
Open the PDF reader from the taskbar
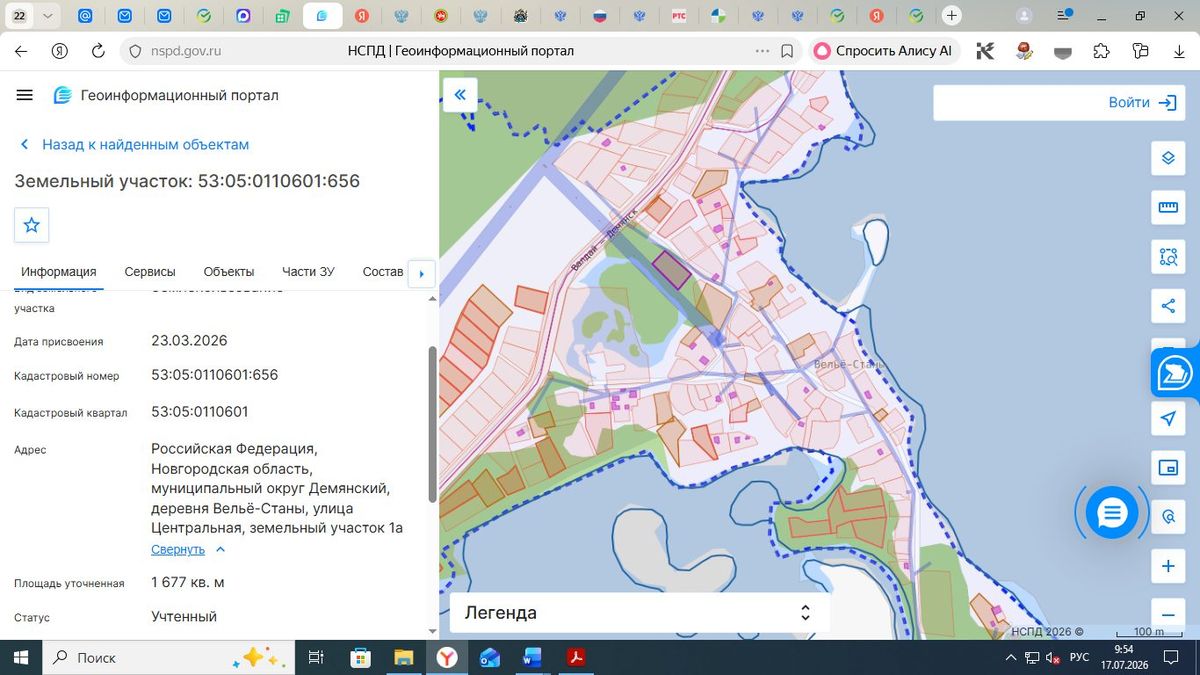click(x=575, y=657)
